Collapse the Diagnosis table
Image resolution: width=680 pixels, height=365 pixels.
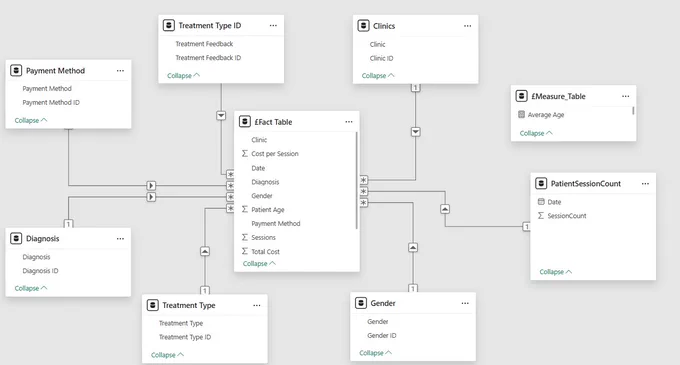31,288
